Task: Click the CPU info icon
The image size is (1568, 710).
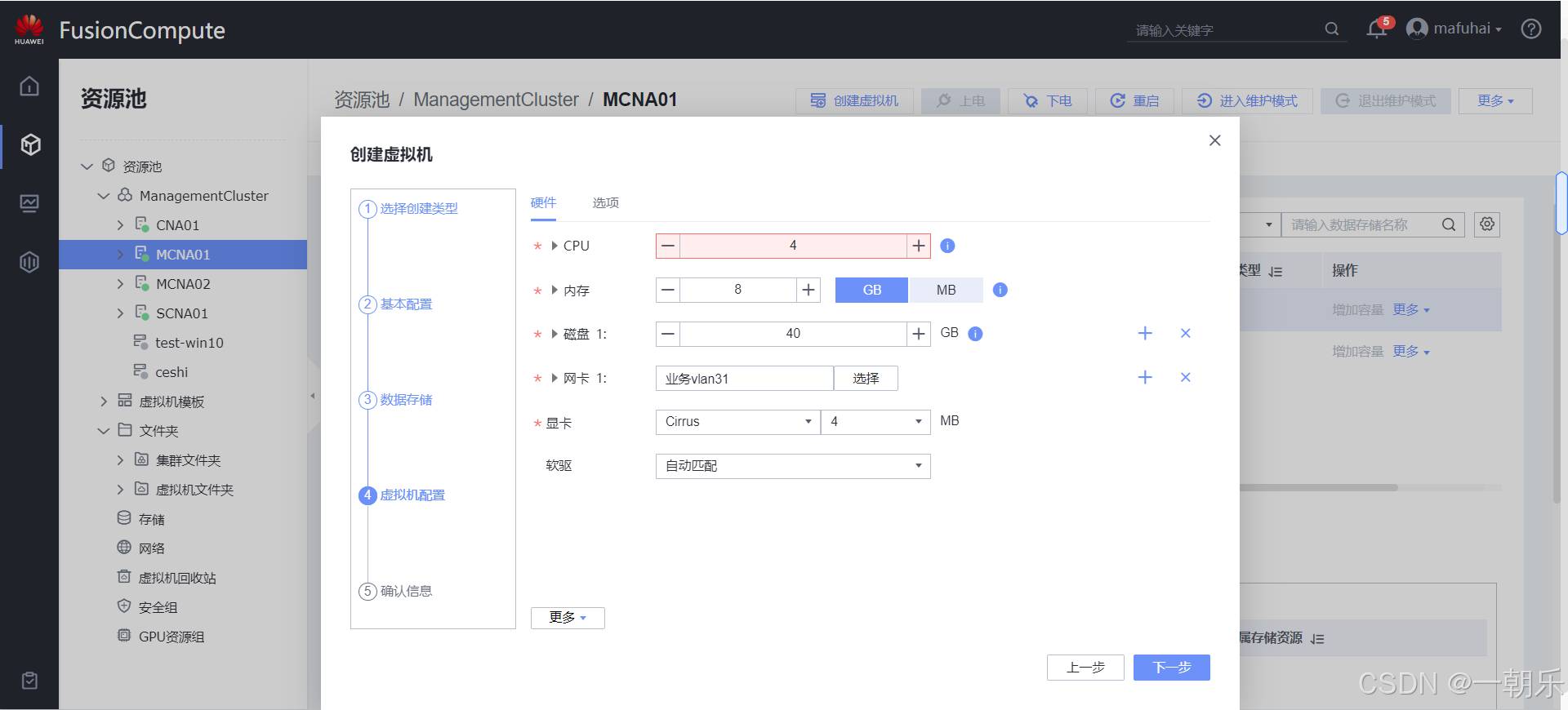Action: point(947,246)
